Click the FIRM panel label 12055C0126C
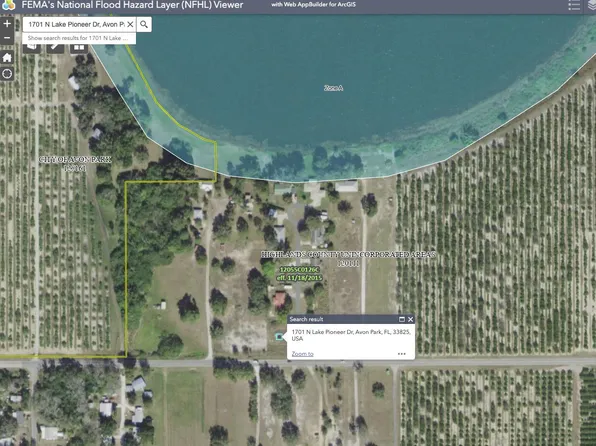596x446 pixels. tap(300, 270)
